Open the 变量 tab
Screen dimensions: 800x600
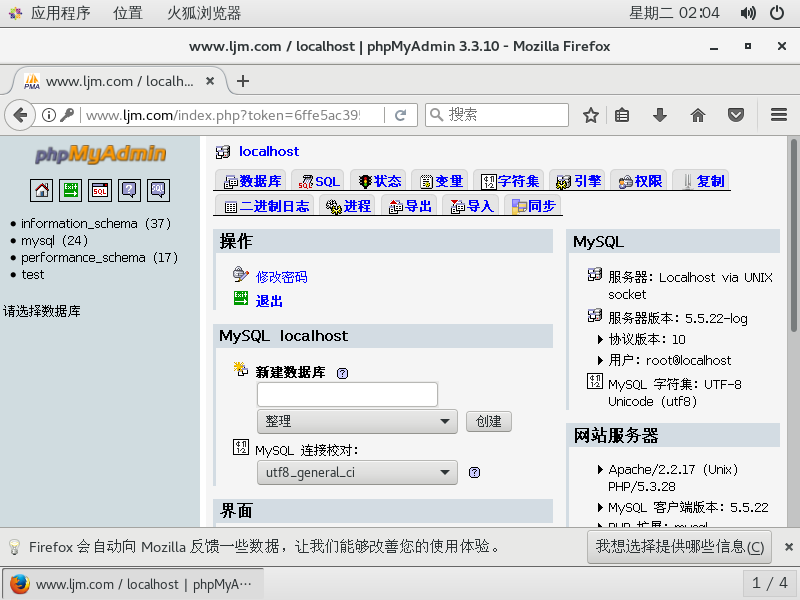click(x=441, y=181)
